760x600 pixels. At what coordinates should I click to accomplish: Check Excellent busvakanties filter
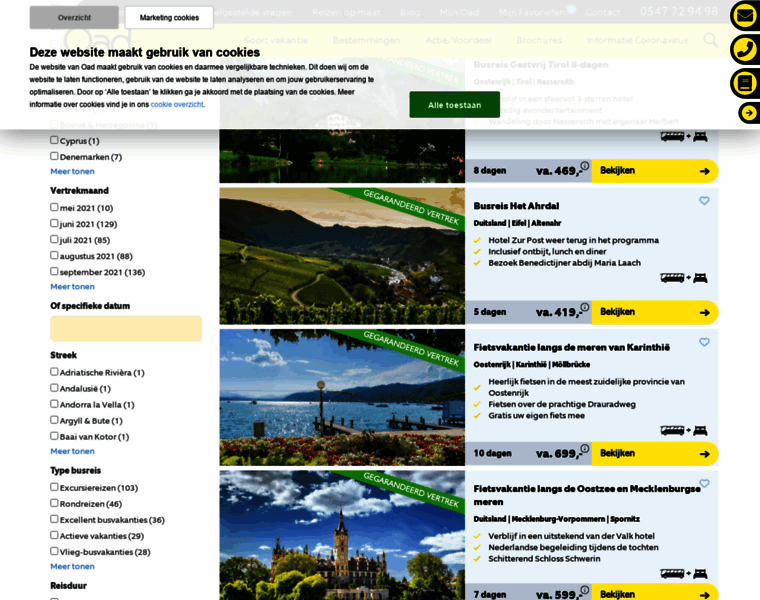pyautogui.click(x=54, y=519)
